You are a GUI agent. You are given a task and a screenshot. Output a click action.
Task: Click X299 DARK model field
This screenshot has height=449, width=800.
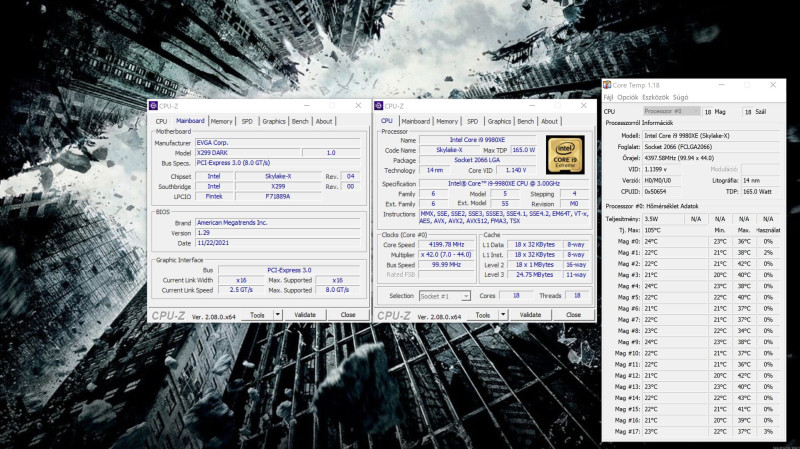click(248, 153)
